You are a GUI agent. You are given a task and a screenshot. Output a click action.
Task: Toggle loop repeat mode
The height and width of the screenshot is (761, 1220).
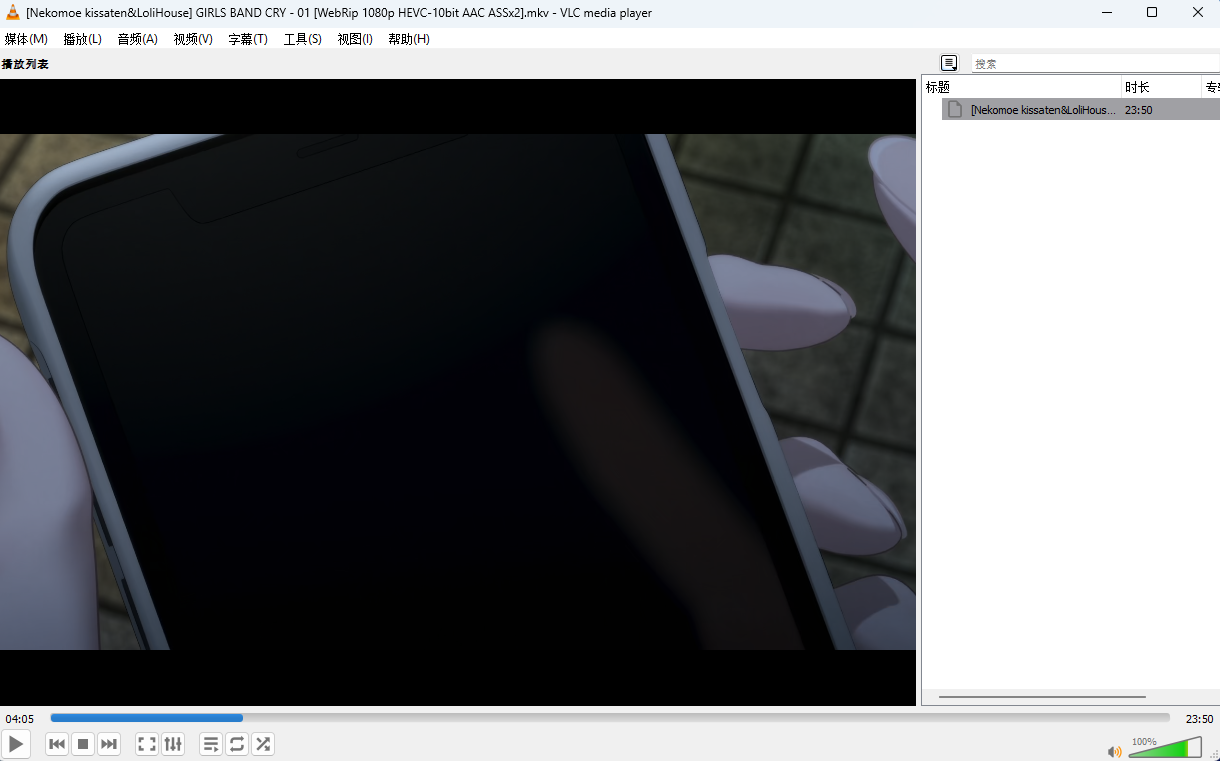[x=237, y=744]
